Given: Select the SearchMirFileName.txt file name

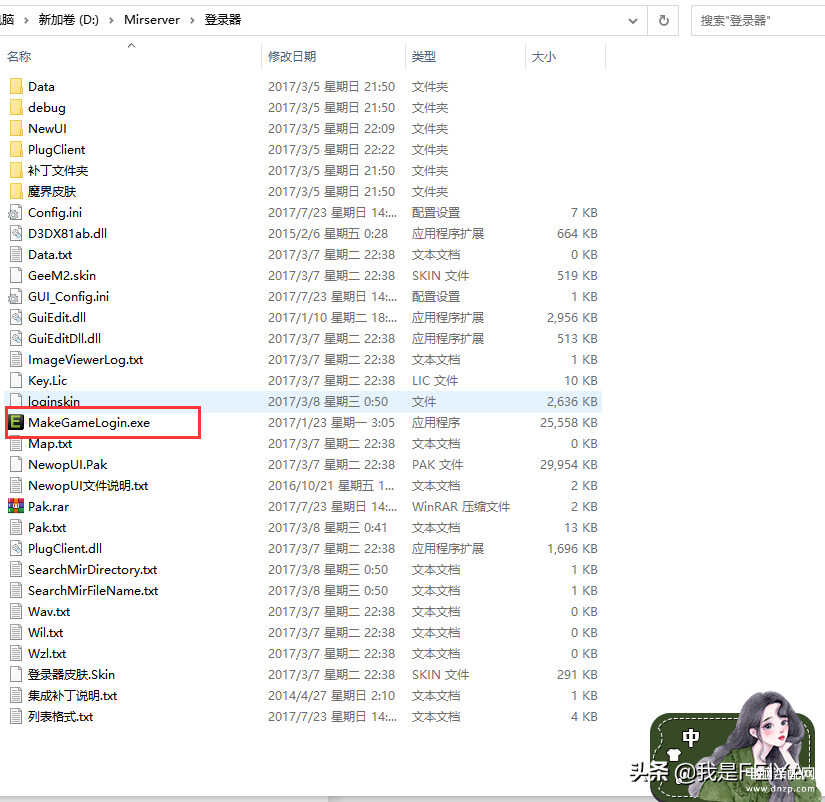Looking at the screenshot, I should (x=93, y=591).
